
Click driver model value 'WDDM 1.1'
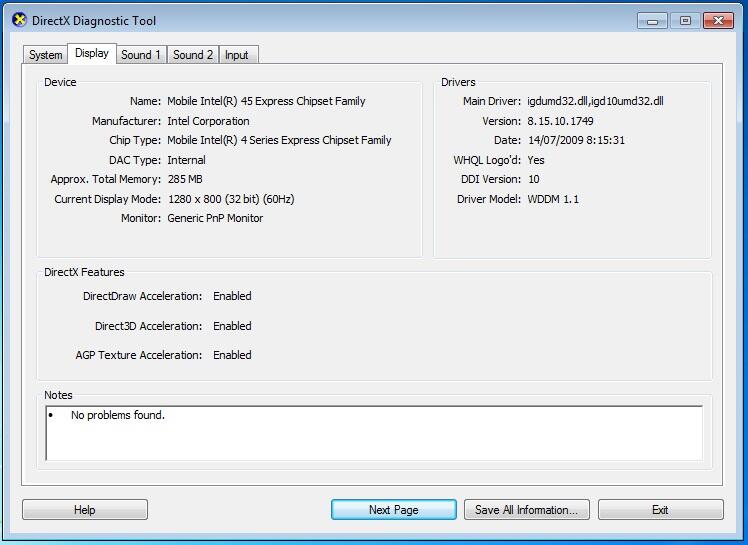coord(553,199)
